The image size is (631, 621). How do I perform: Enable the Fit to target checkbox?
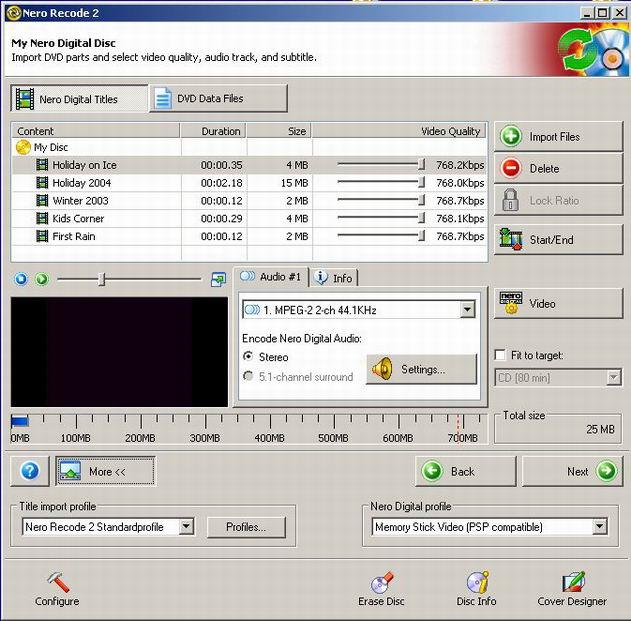pyautogui.click(x=501, y=356)
